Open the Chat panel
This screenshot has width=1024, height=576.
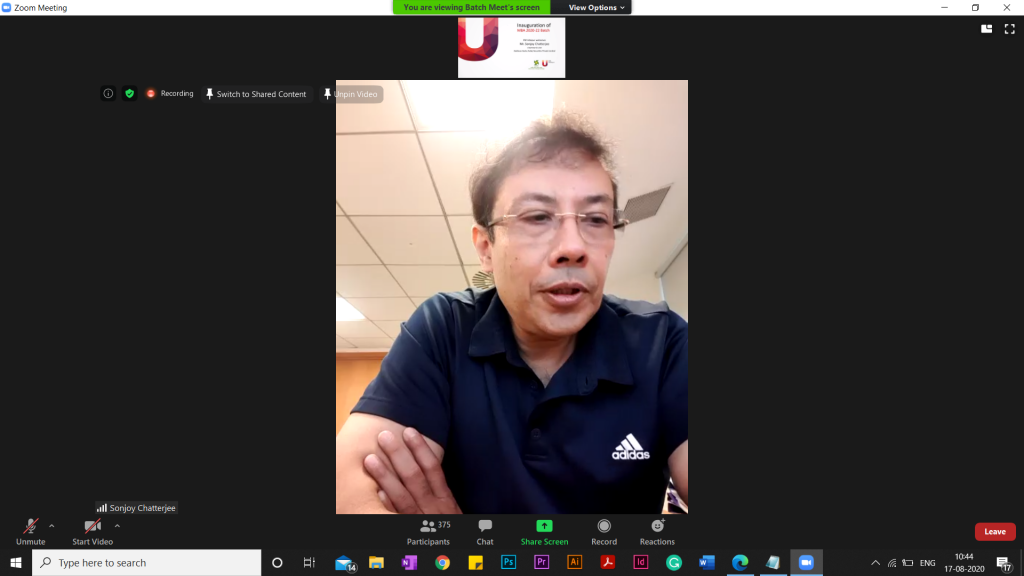click(x=485, y=530)
